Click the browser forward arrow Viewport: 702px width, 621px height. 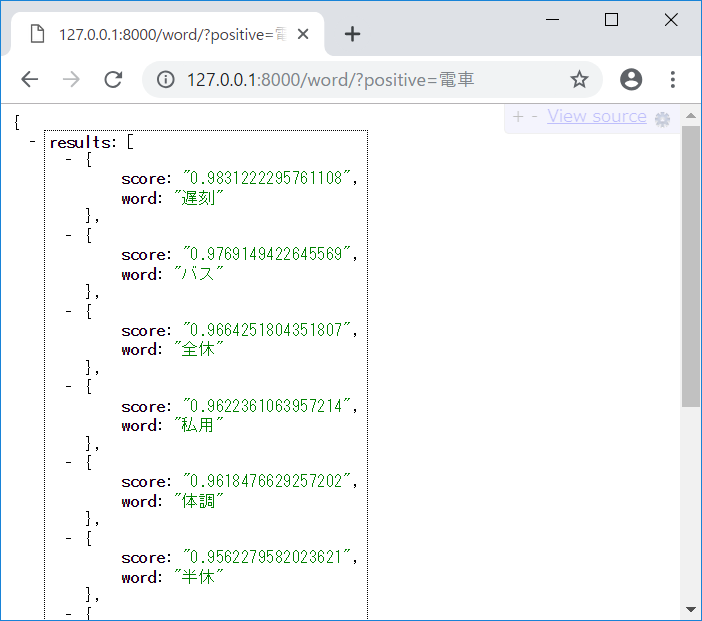71,80
